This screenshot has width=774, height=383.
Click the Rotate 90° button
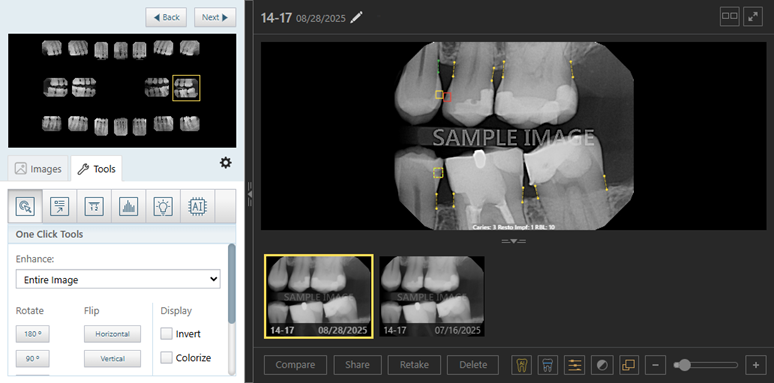coord(33,359)
